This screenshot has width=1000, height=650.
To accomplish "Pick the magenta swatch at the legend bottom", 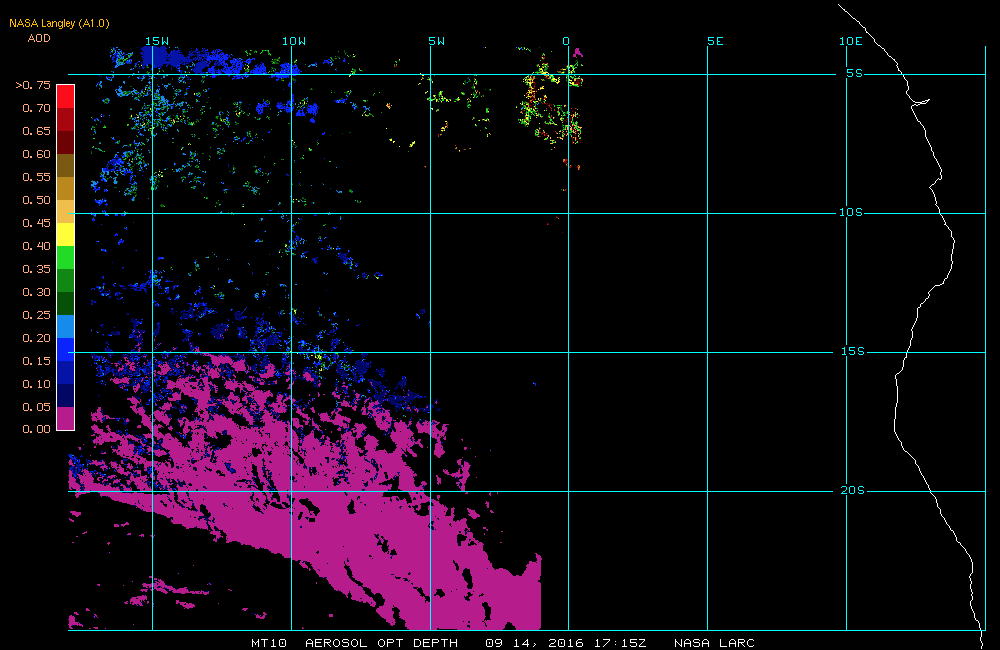I will (66, 418).
